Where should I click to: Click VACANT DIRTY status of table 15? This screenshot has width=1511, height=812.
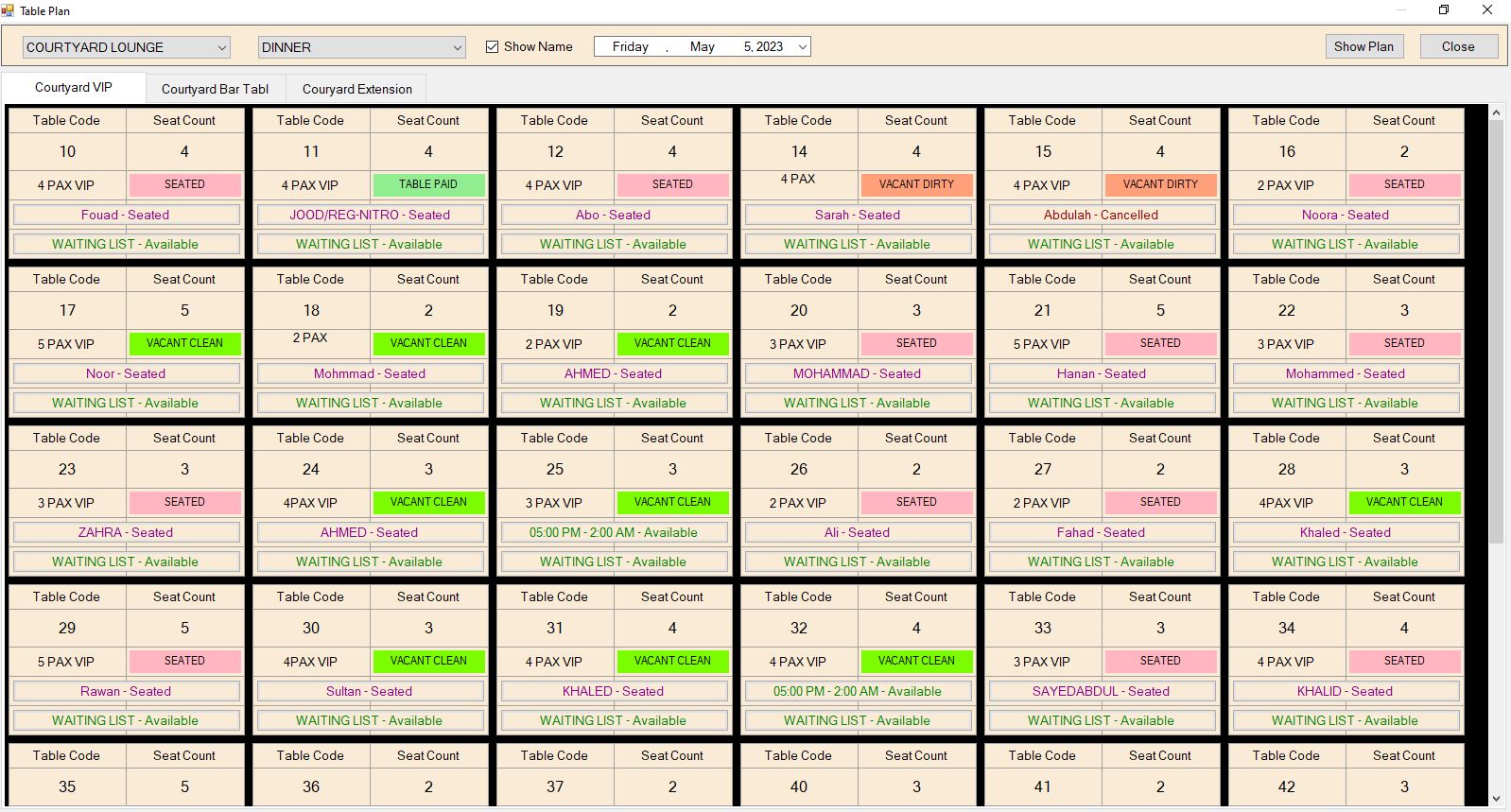pyautogui.click(x=1160, y=184)
